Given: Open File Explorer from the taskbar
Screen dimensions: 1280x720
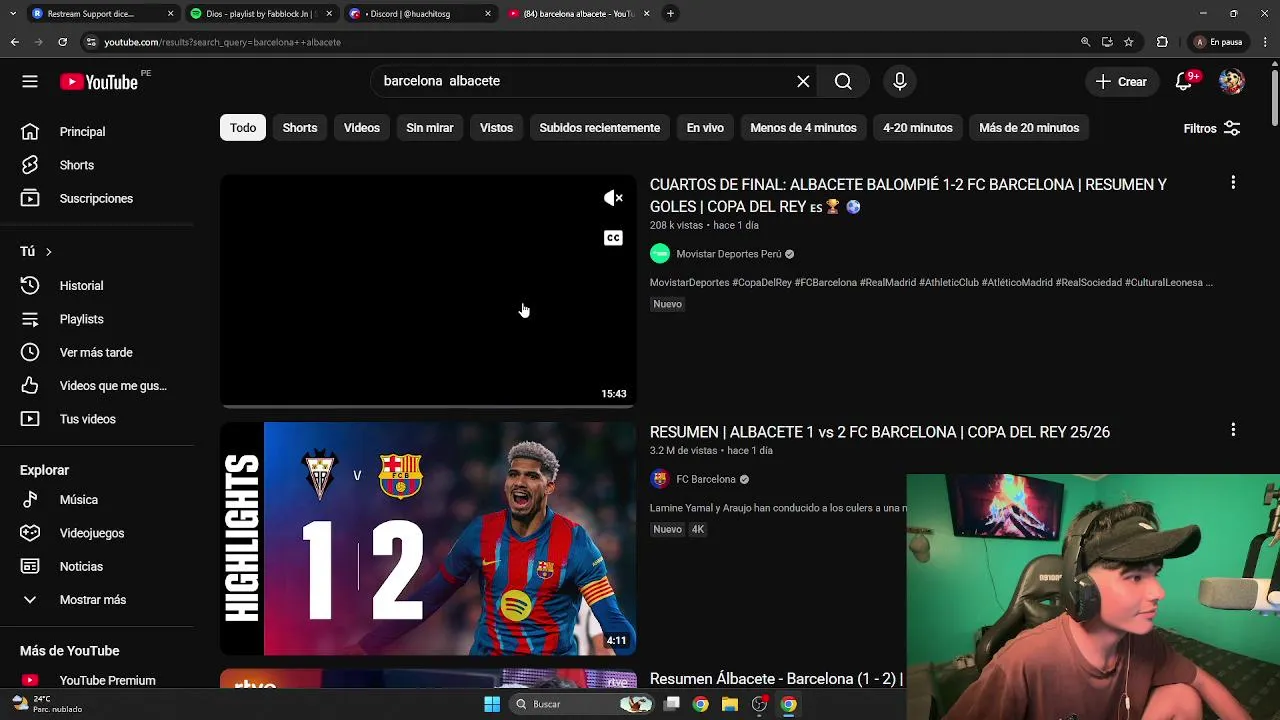Looking at the screenshot, I should pyautogui.click(x=730, y=704).
